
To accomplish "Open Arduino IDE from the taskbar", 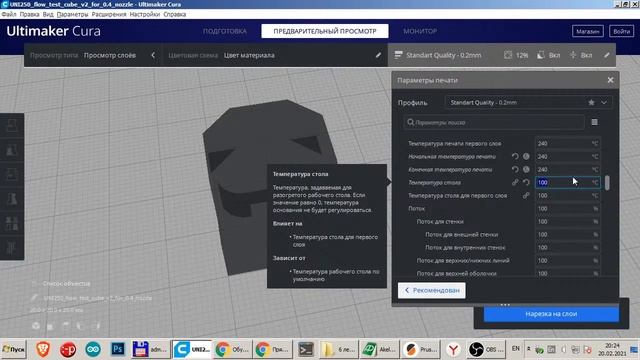I will tap(93, 349).
